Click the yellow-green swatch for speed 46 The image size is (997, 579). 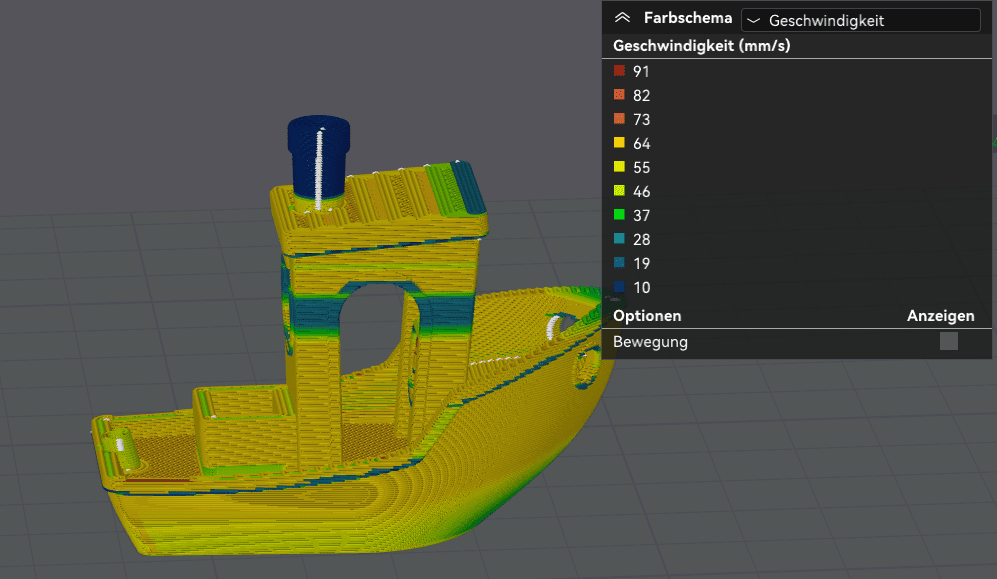coord(619,191)
